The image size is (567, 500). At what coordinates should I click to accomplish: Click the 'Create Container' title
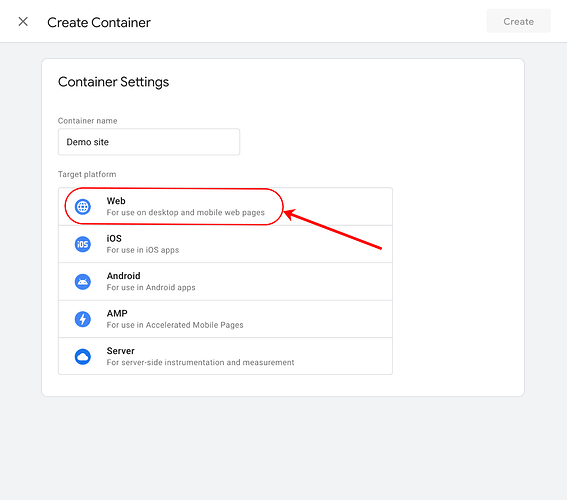[x=99, y=22]
